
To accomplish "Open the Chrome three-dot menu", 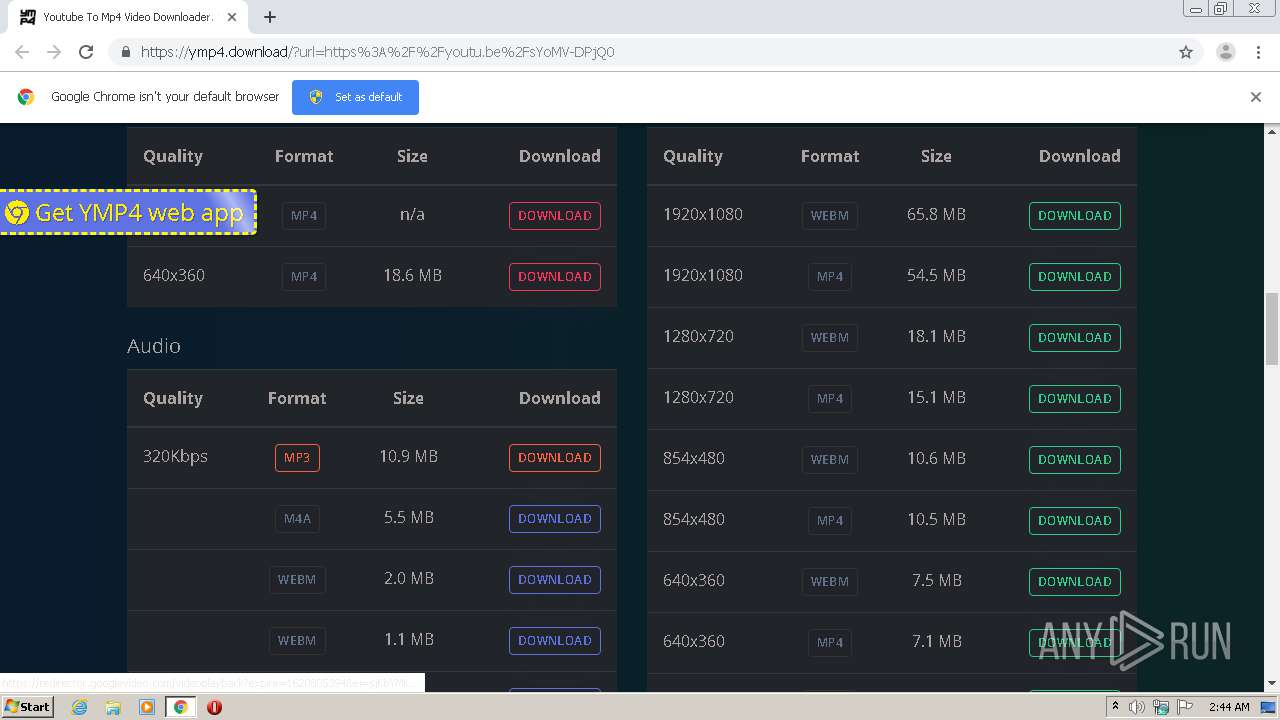I will click(1258, 52).
